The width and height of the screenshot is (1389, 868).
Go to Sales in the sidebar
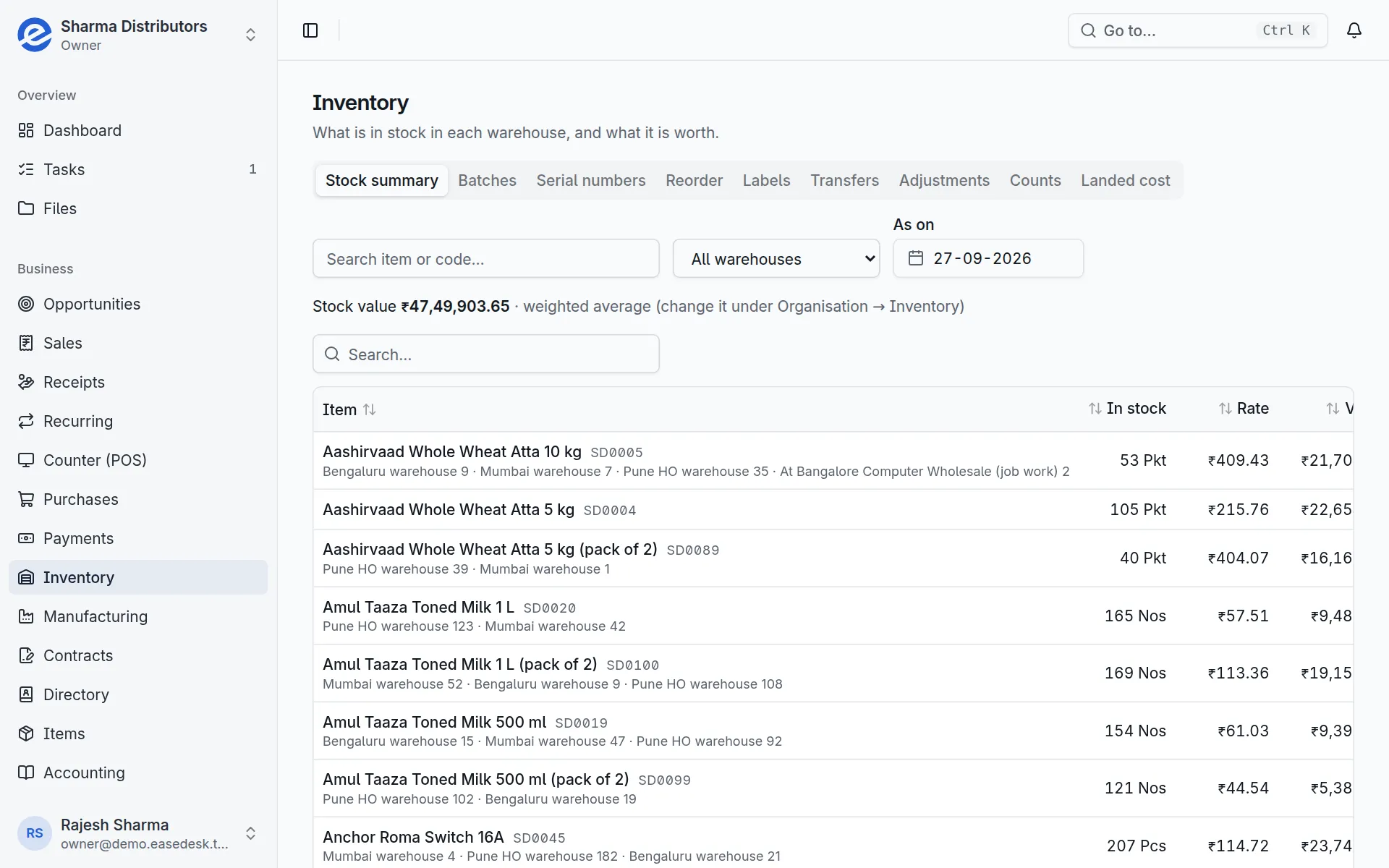tap(138, 343)
